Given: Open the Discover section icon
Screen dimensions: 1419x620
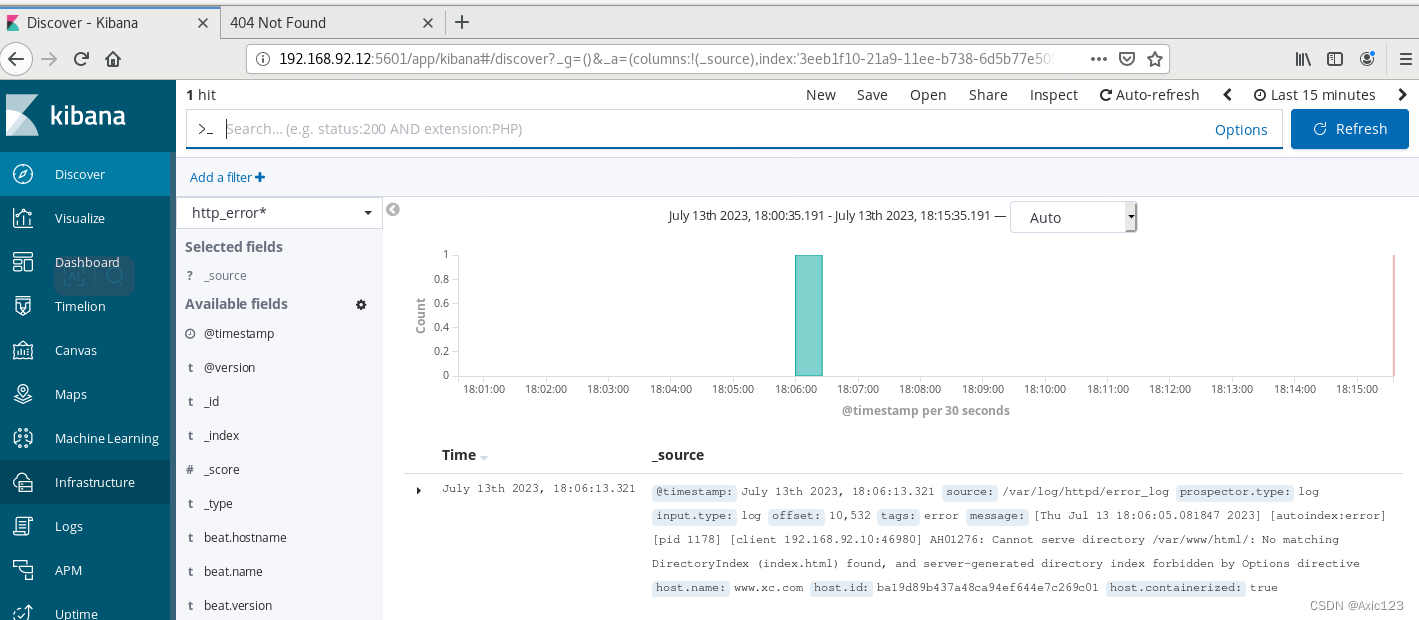Looking at the screenshot, I should 23,174.
